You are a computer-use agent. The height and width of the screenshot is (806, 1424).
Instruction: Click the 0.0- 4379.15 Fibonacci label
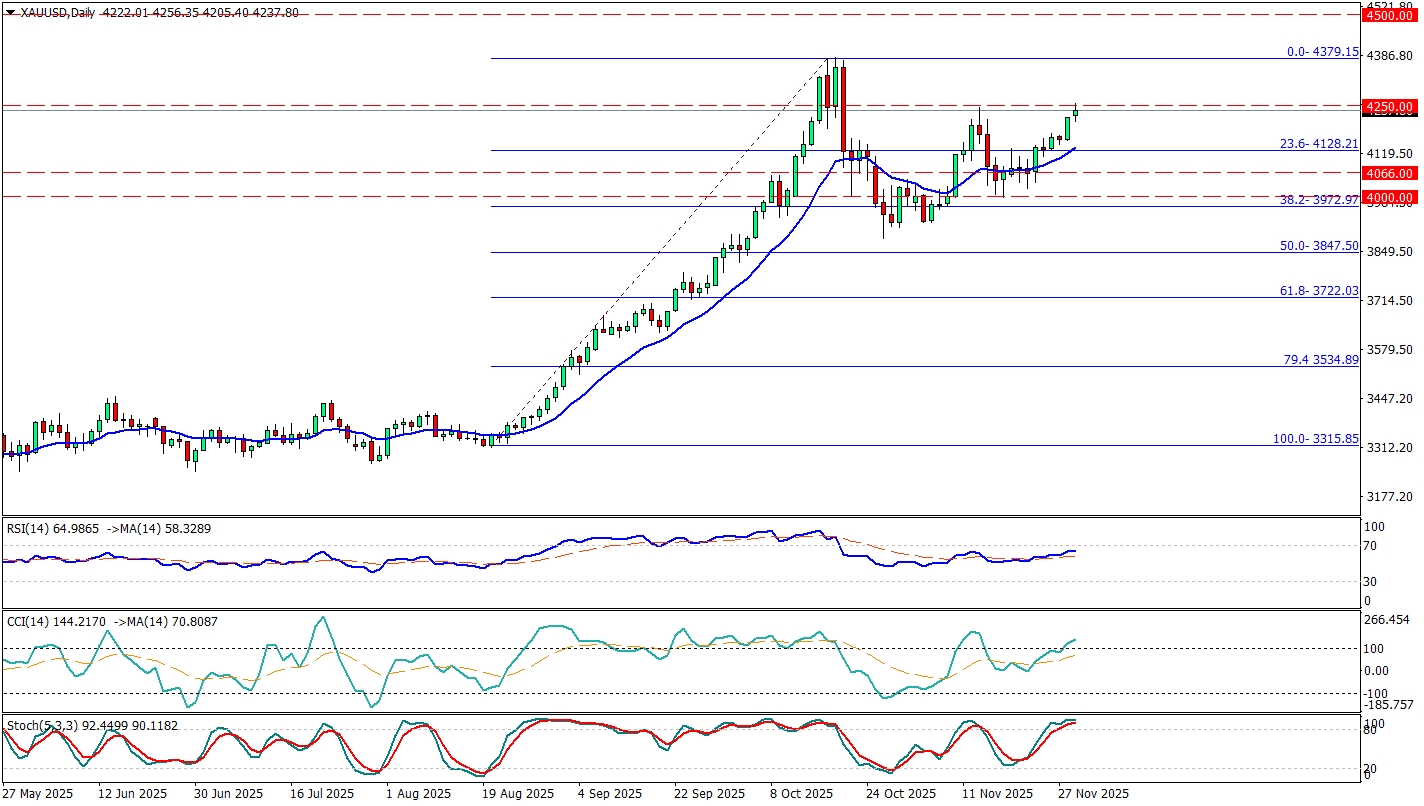tap(1322, 52)
